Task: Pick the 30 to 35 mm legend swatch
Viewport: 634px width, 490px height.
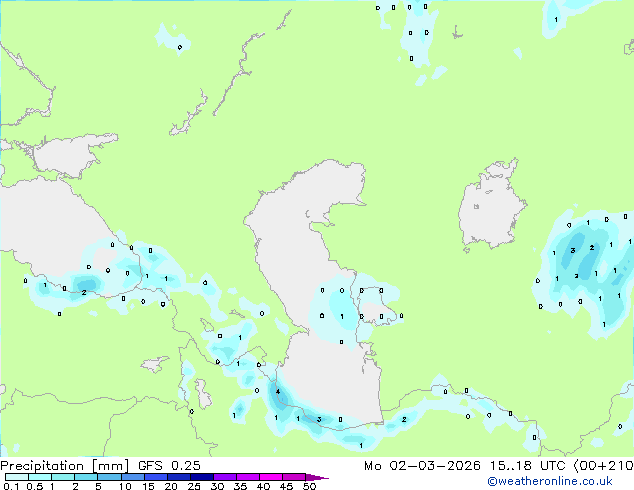Action: click(225, 477)
